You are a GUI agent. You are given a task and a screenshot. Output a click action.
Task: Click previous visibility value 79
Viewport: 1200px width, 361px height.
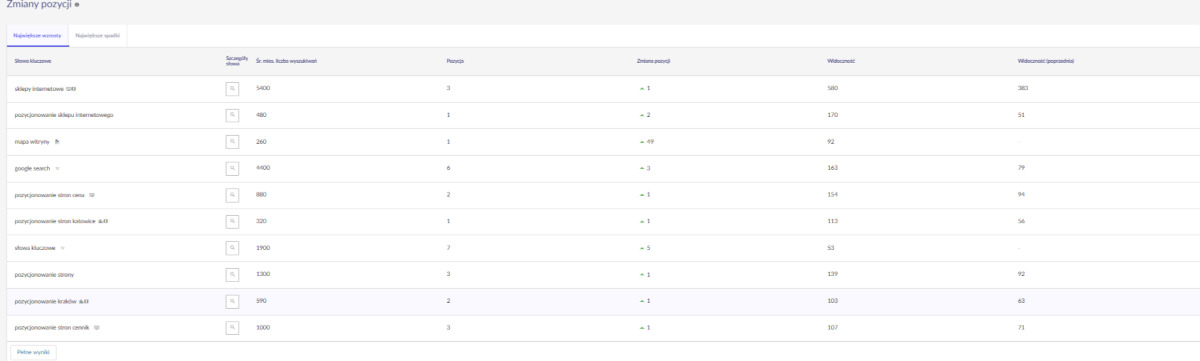[x=1021, y=168]
